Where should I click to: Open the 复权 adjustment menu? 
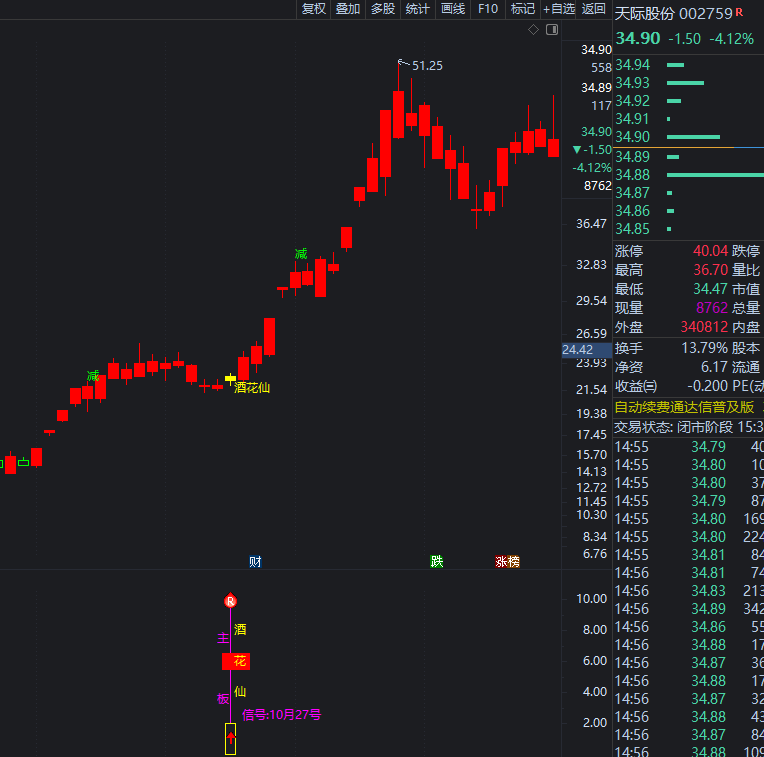313,9
